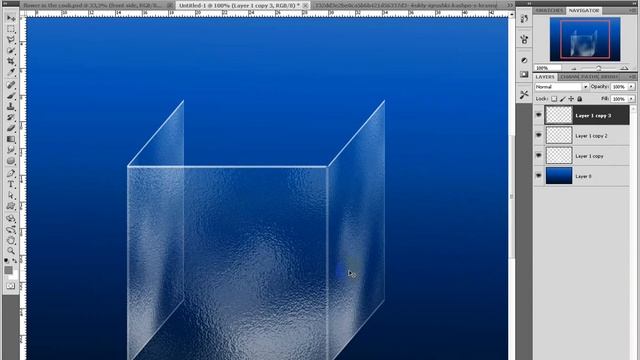This screenshot has height=360, width=640.
Task: Select the Brush tool
Action: [x=11, y=96]
